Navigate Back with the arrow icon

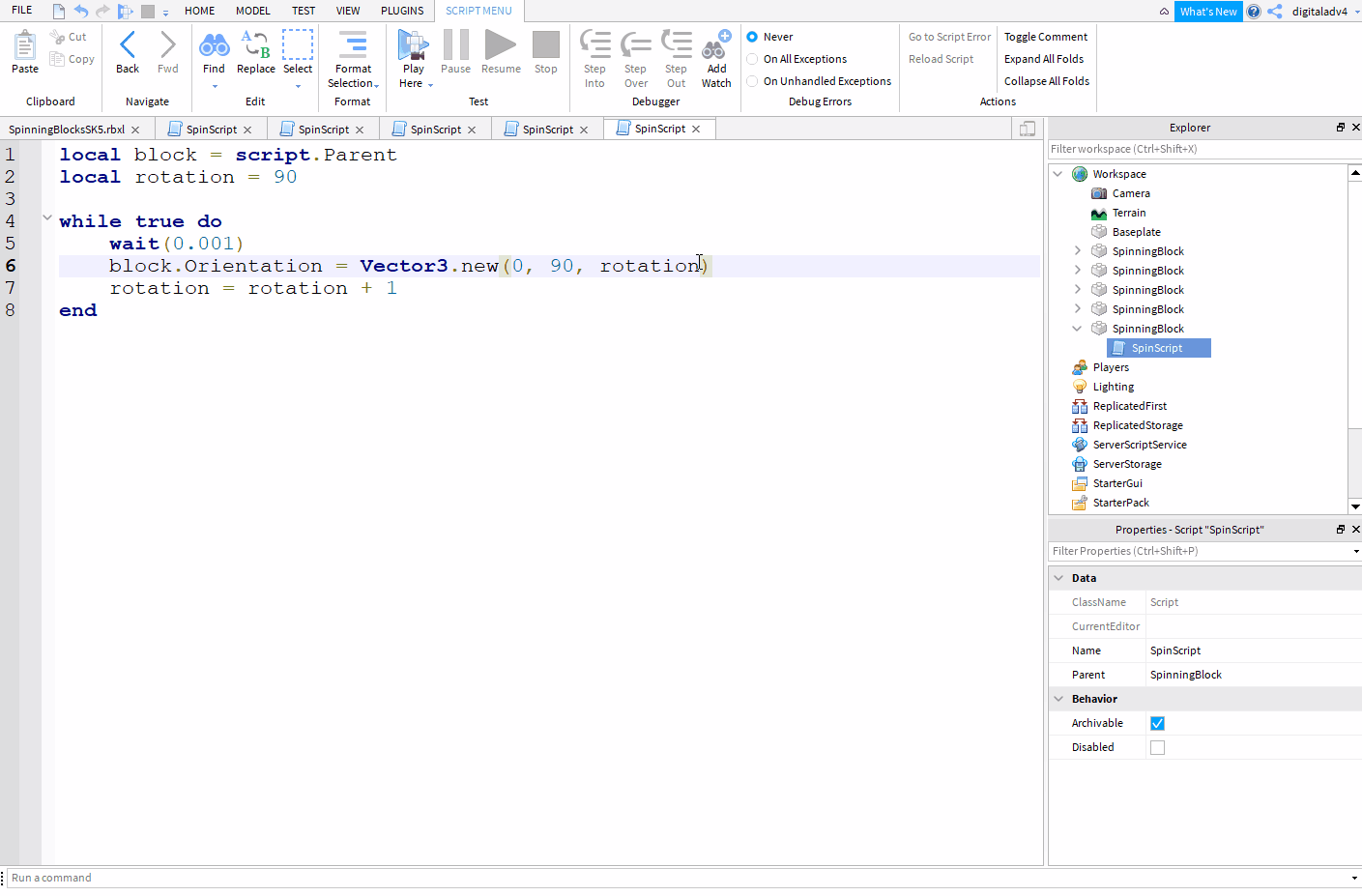128,44
